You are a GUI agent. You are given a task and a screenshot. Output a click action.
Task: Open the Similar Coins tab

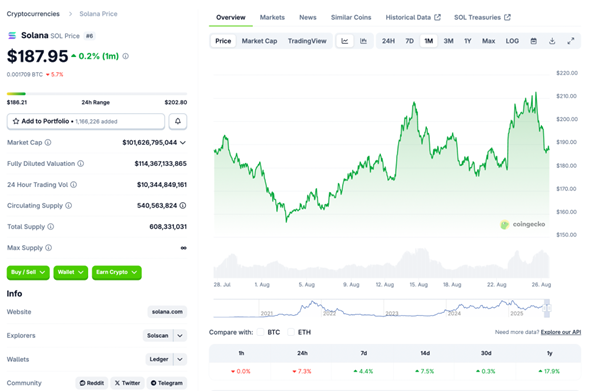(x=351, y=17)
